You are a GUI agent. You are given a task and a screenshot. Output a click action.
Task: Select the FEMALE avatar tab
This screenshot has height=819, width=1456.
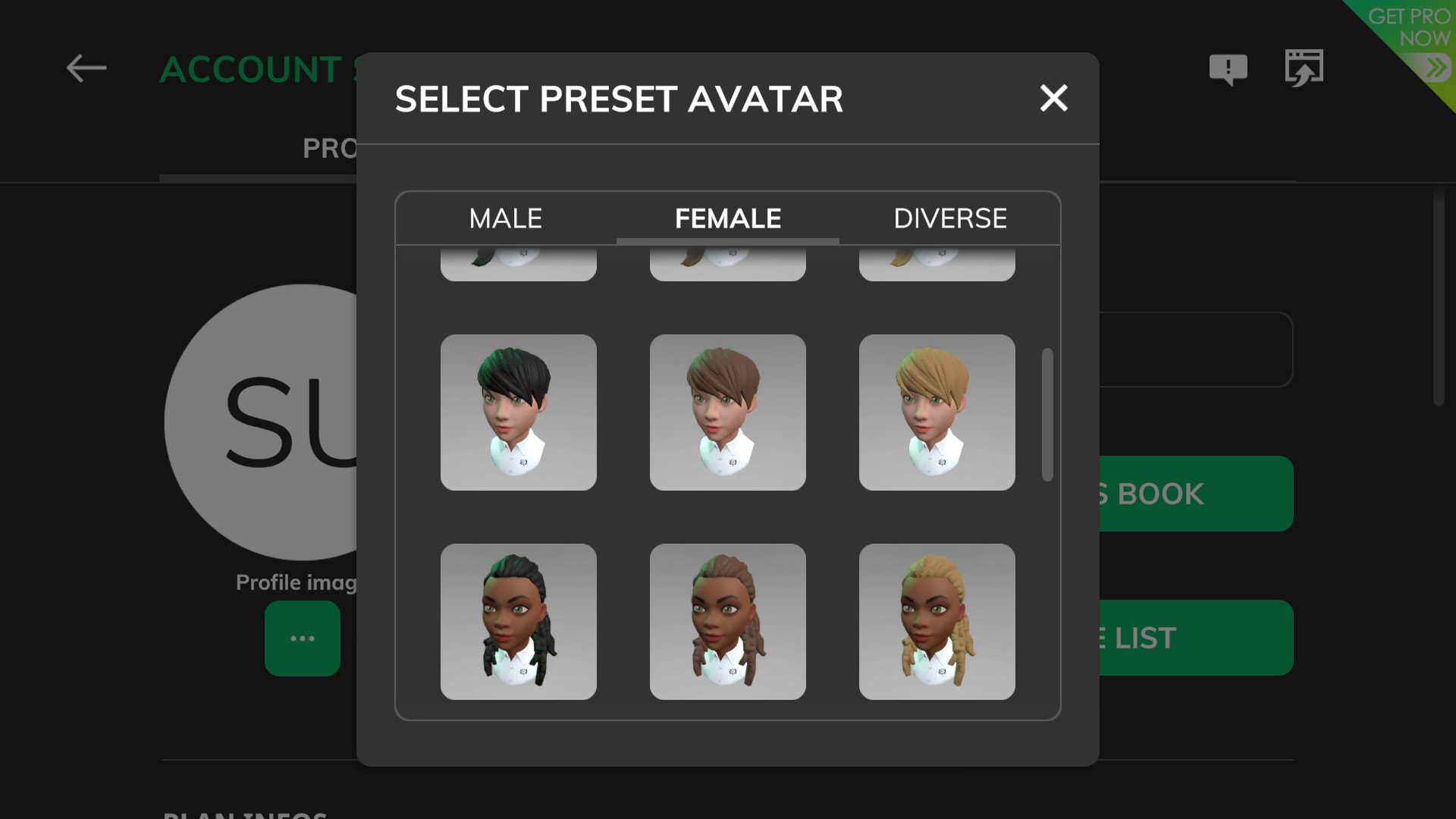[728, 218]
